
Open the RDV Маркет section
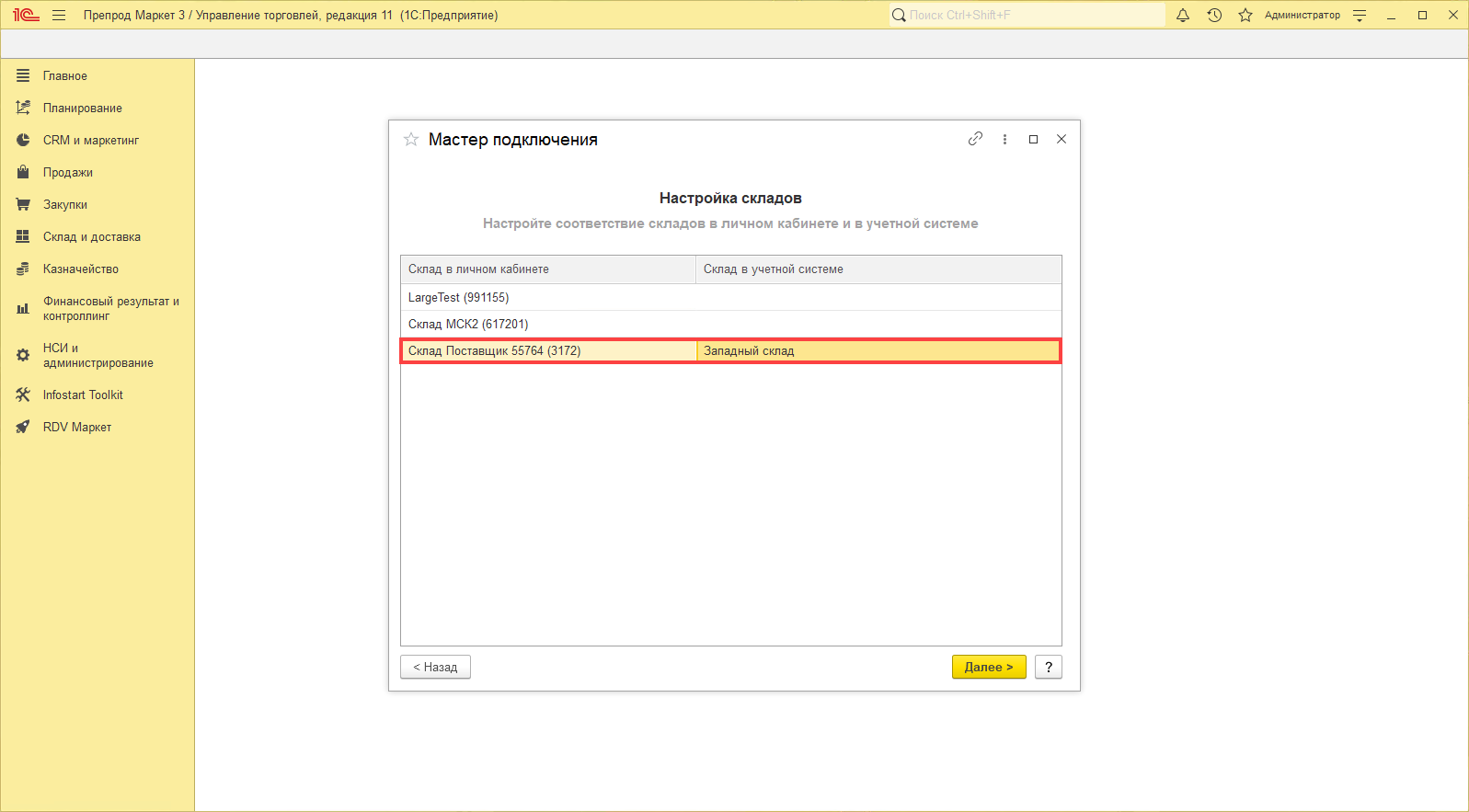tap(77, 427)
